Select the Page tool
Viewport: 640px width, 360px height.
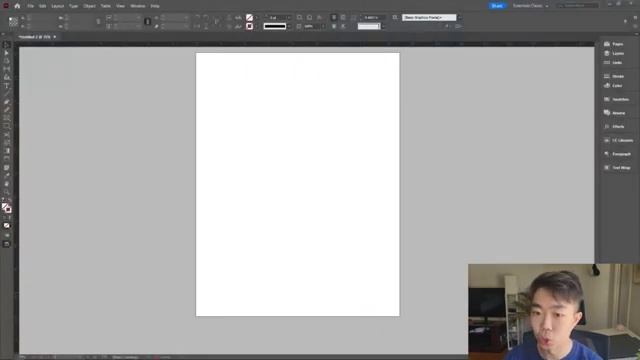coord(7,61)
